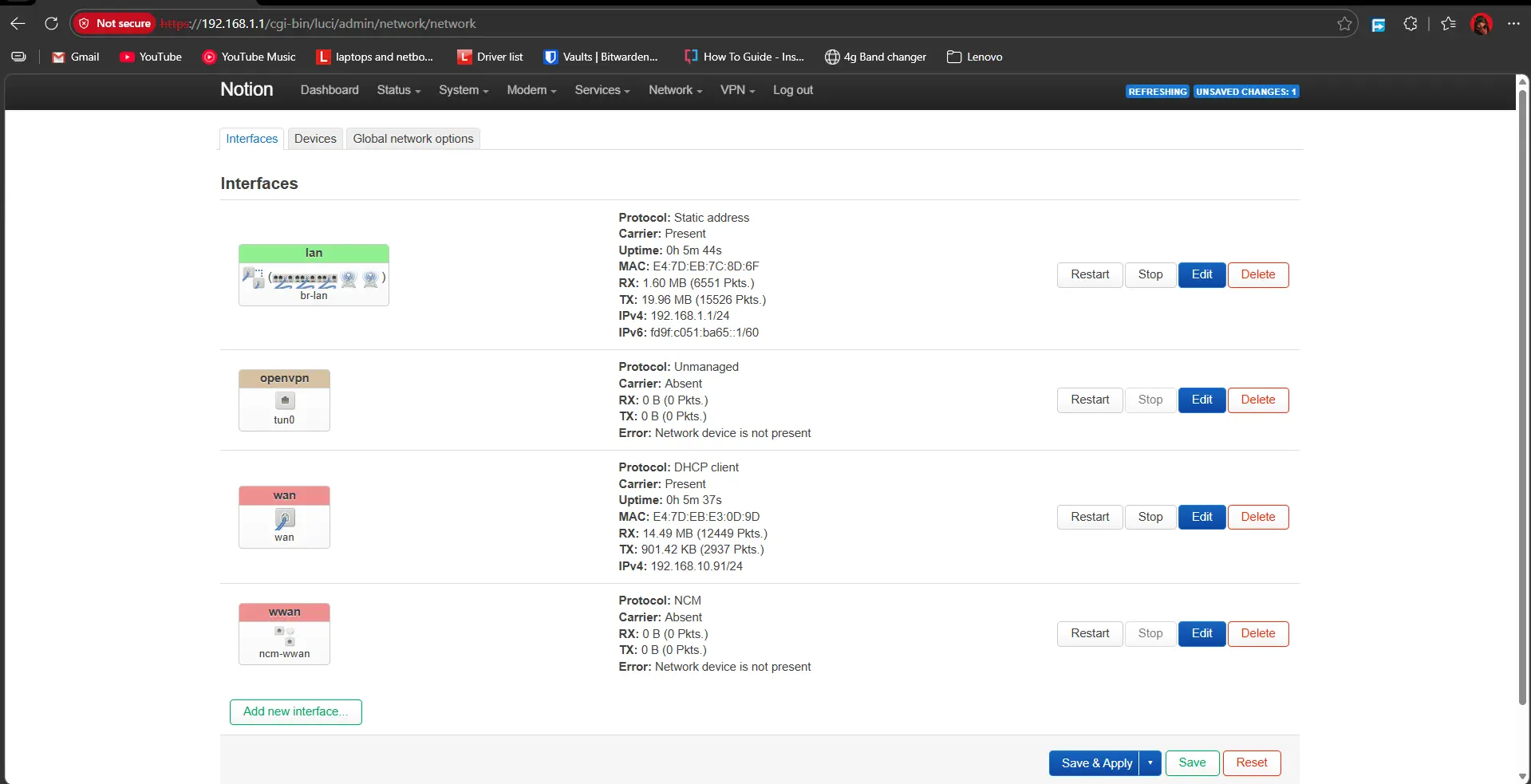Delete the wan interface

point(1258,518)
